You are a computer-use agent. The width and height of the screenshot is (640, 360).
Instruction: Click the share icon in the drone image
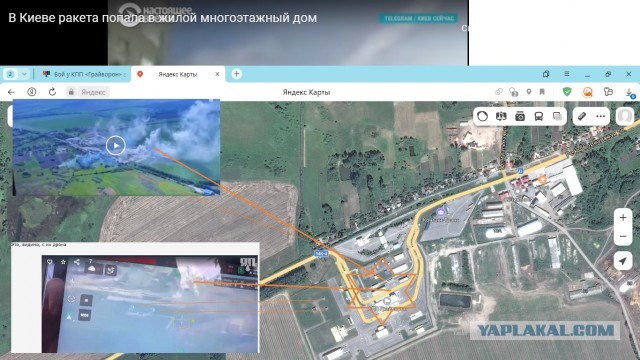(x=77, y=262)
